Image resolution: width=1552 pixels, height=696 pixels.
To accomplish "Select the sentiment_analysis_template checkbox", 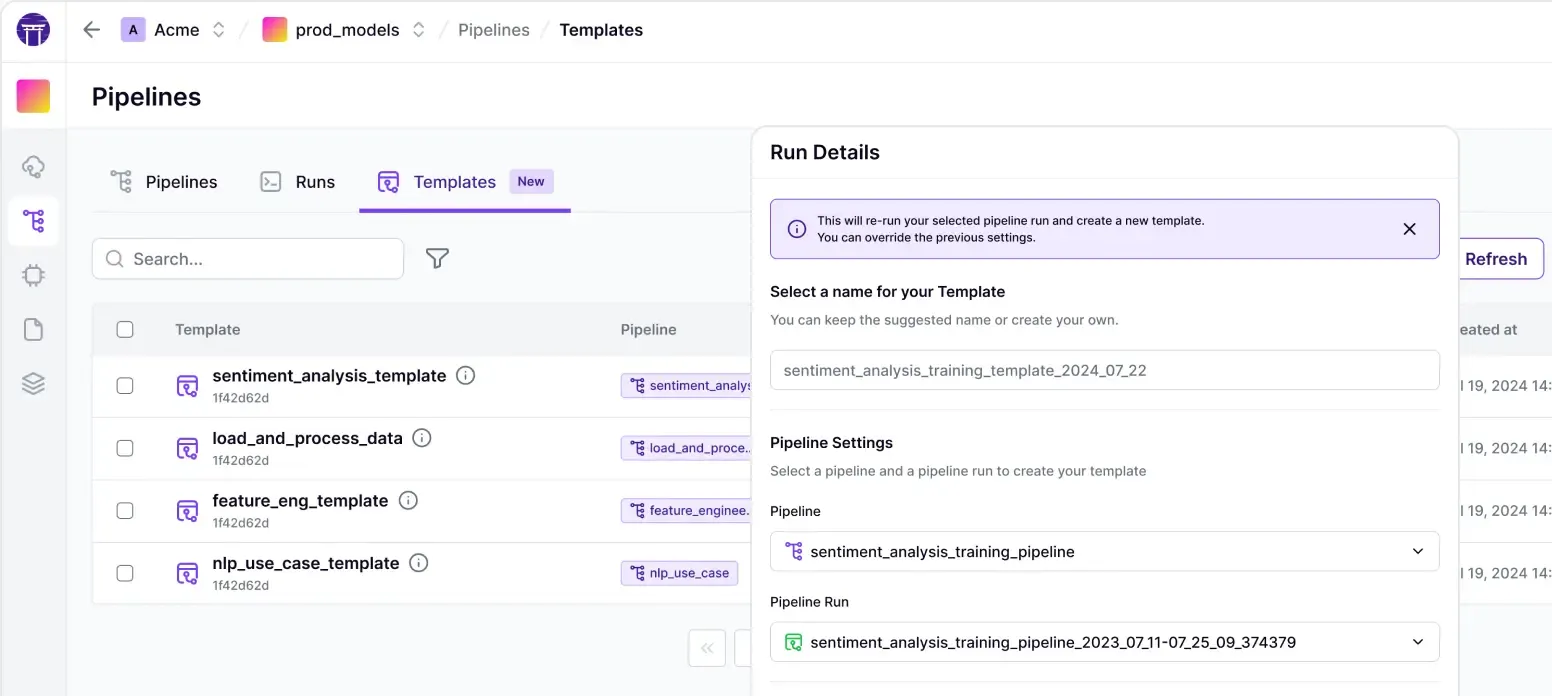I will (x=125, y=386).
